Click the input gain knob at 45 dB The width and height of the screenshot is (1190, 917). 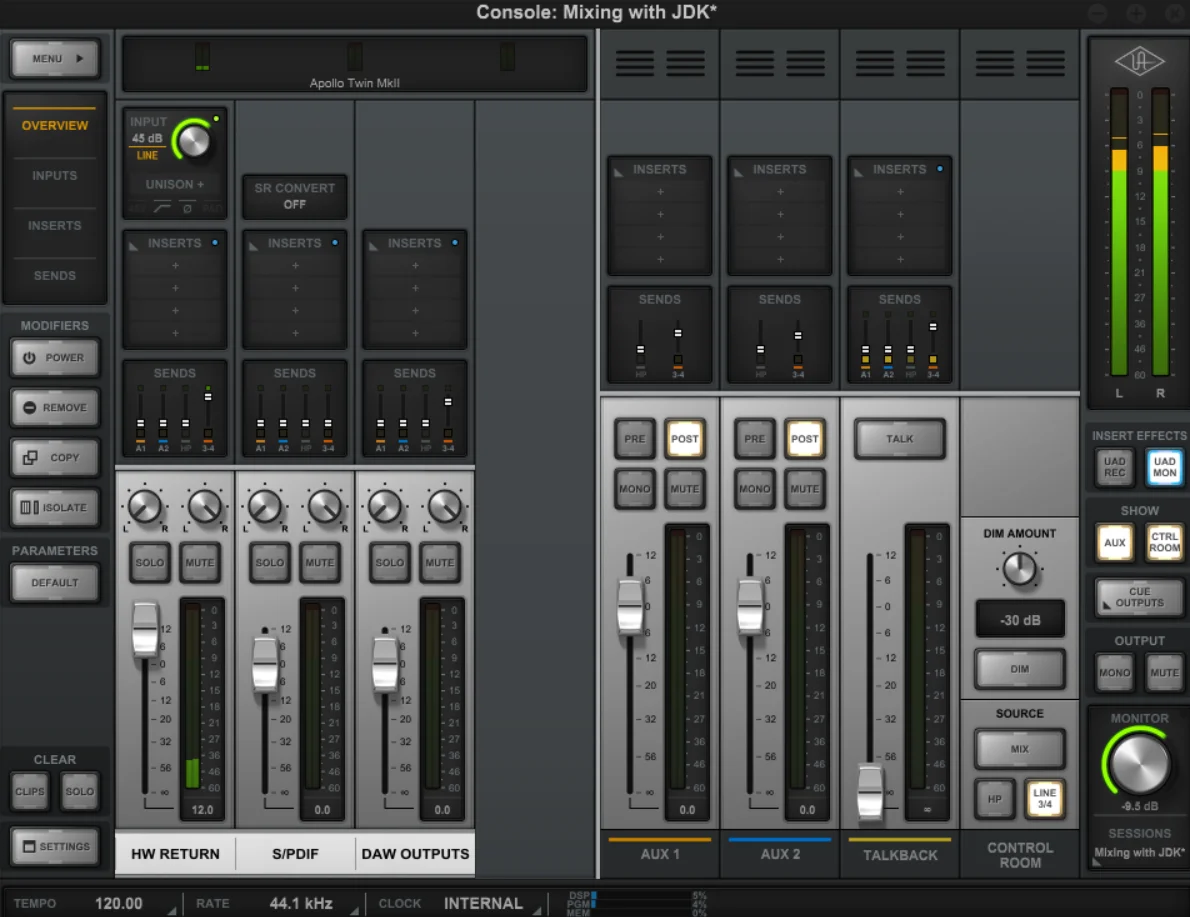193,140
